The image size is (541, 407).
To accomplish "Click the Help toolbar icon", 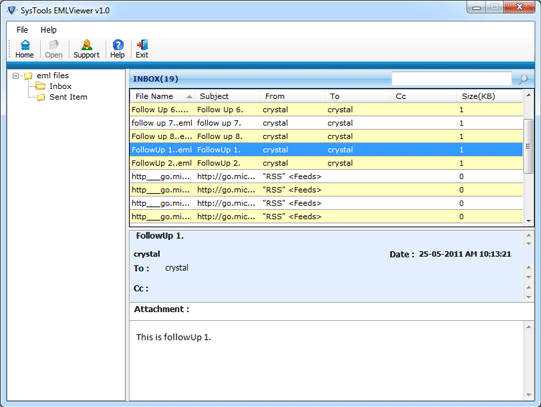I will [x=118, y=49].
